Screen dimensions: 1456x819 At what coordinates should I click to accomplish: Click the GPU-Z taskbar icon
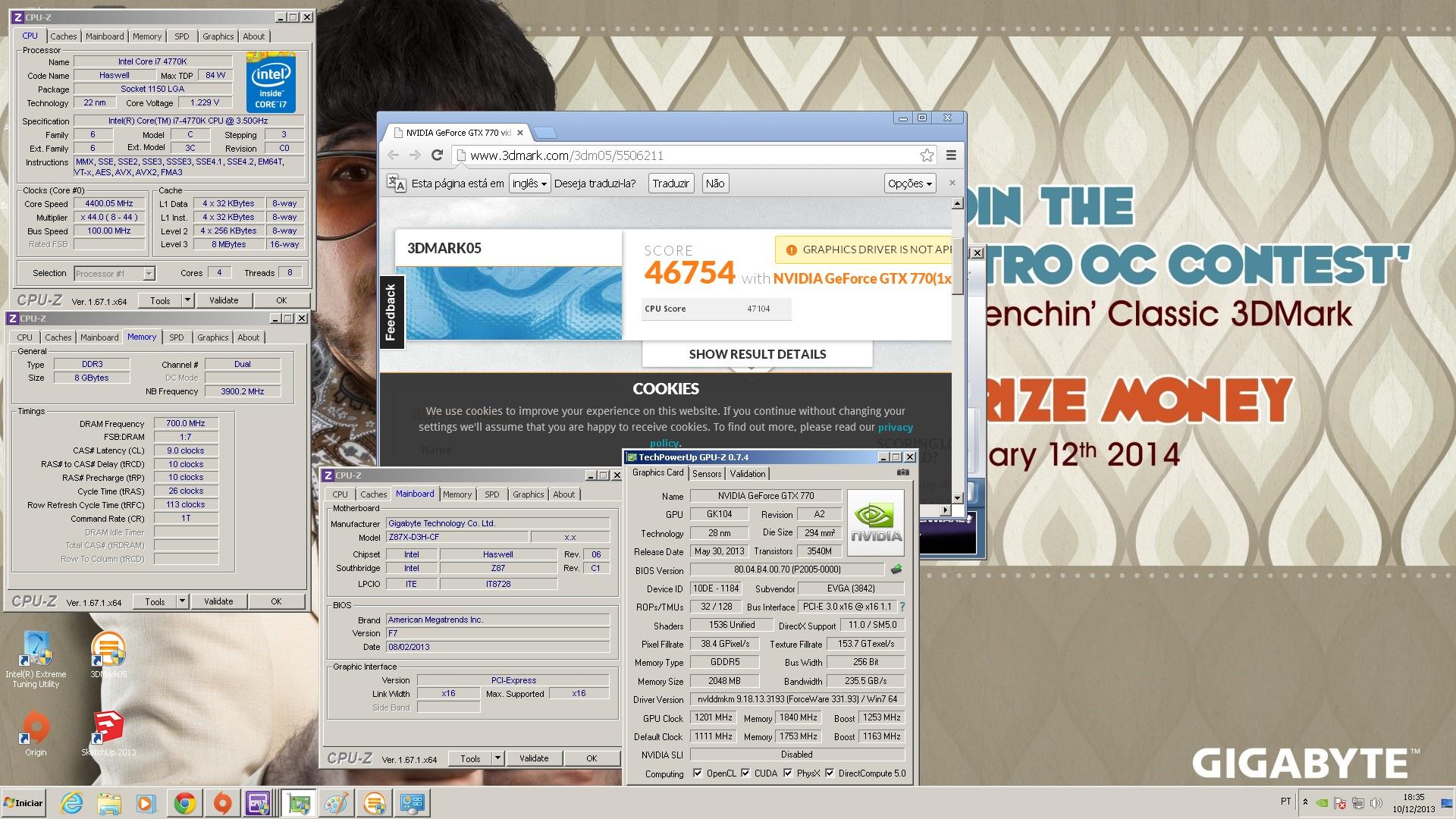tap(298, 803)
